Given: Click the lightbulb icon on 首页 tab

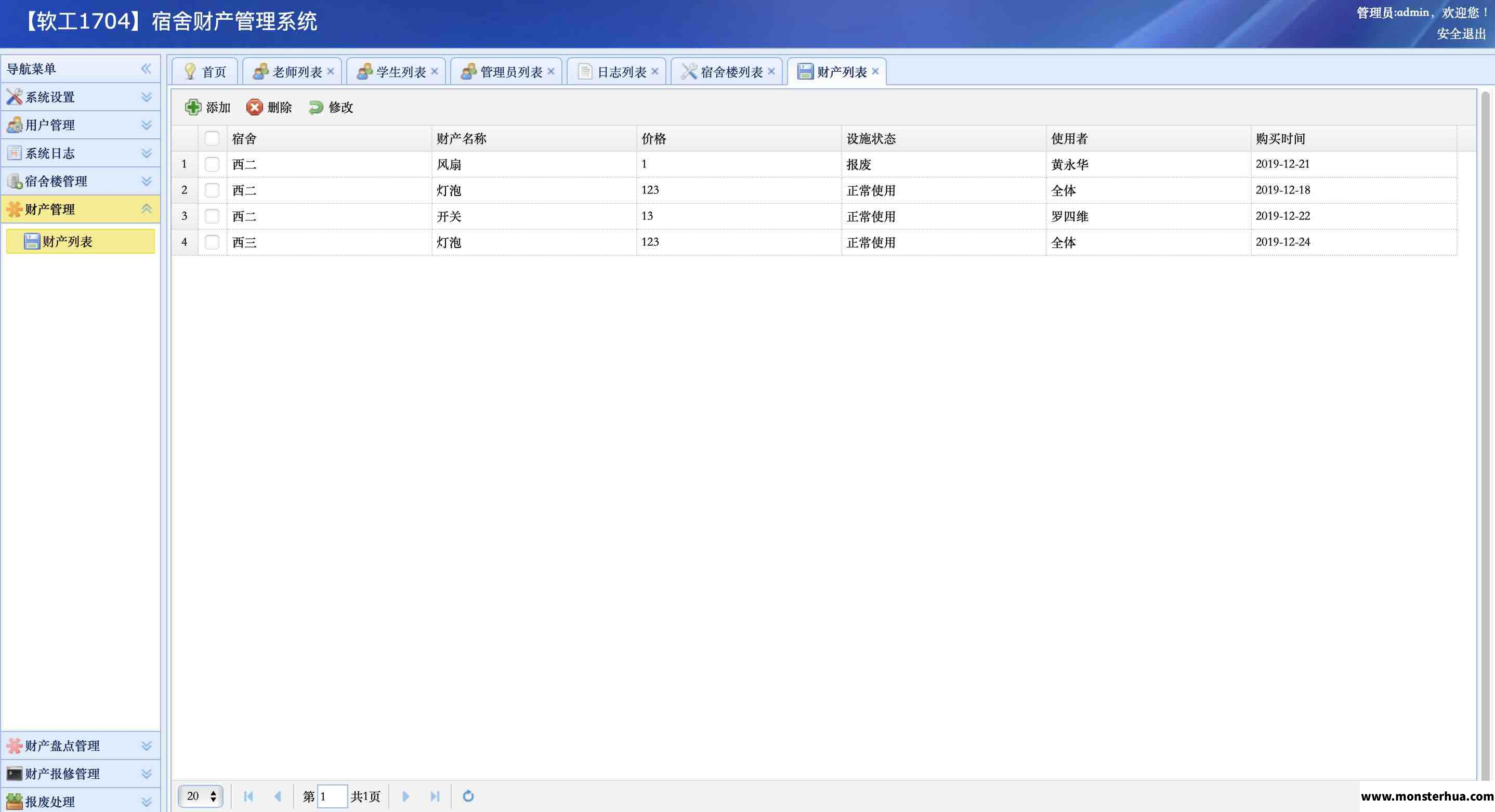Looking at the screenshot, I should [x=190, y=71].
